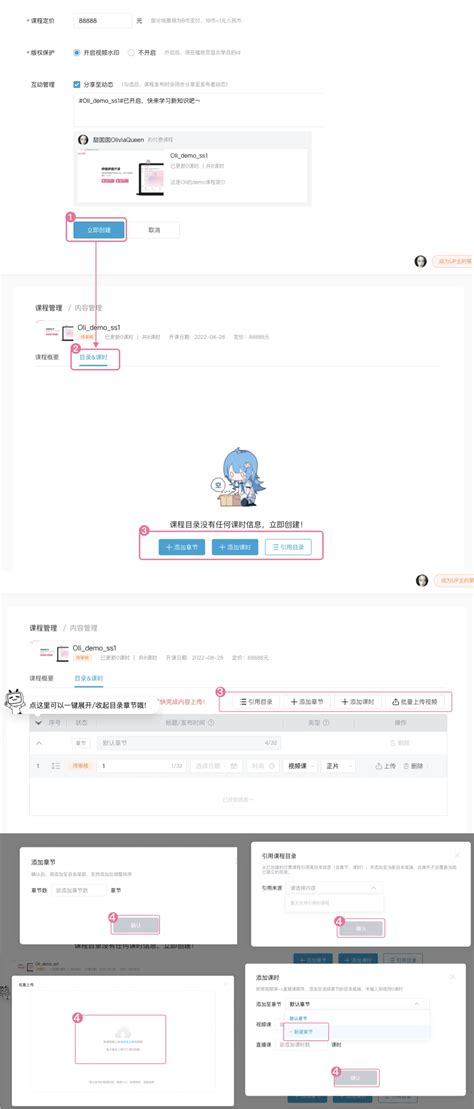Click the 课程定价 price input field
This screenshot has height=1109, width=474.
(102, 21)
